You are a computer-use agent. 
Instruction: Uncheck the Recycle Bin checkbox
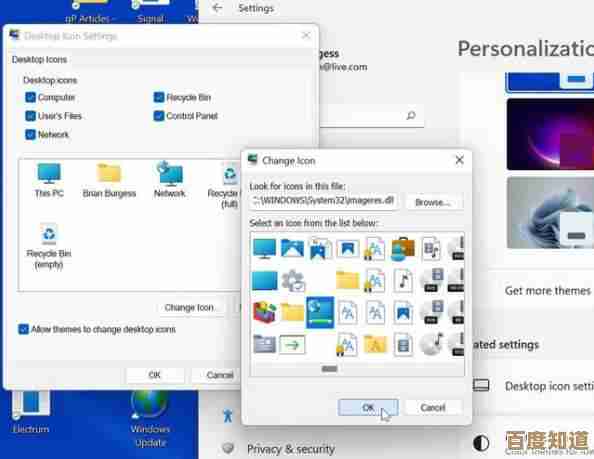159,97
